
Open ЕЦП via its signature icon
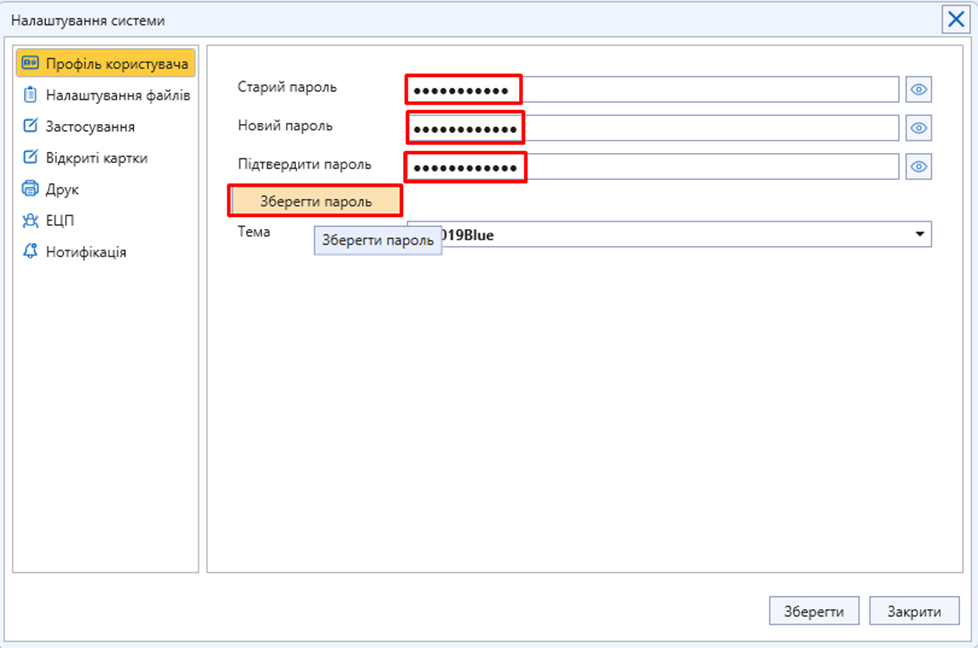tap(30, 221)
